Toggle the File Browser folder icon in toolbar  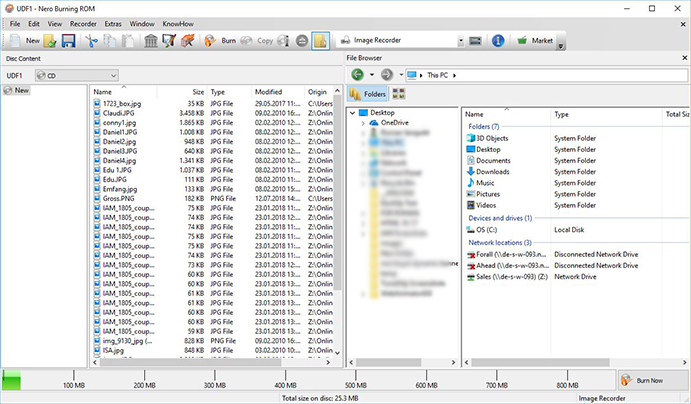coord(320,41)
